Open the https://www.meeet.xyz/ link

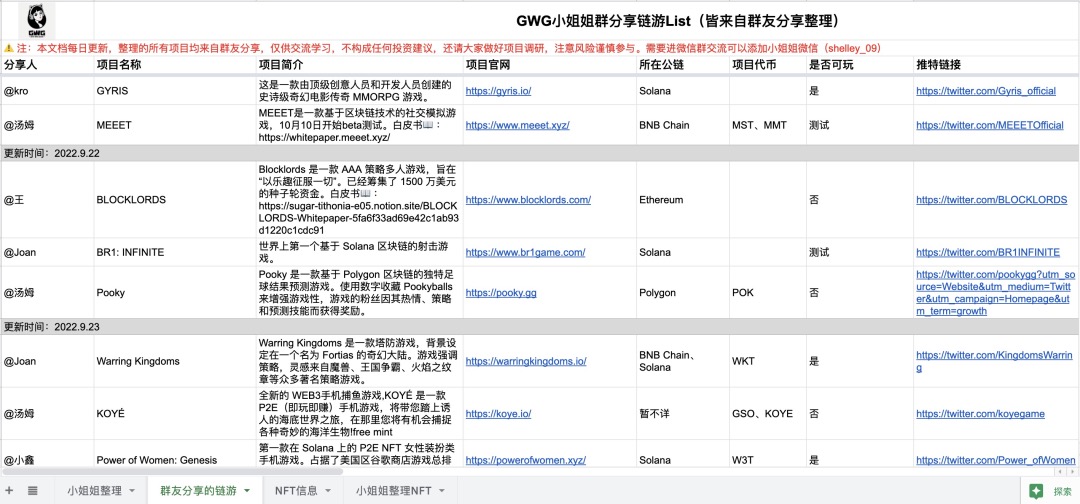pyautogui.click(x=517, y=125)
